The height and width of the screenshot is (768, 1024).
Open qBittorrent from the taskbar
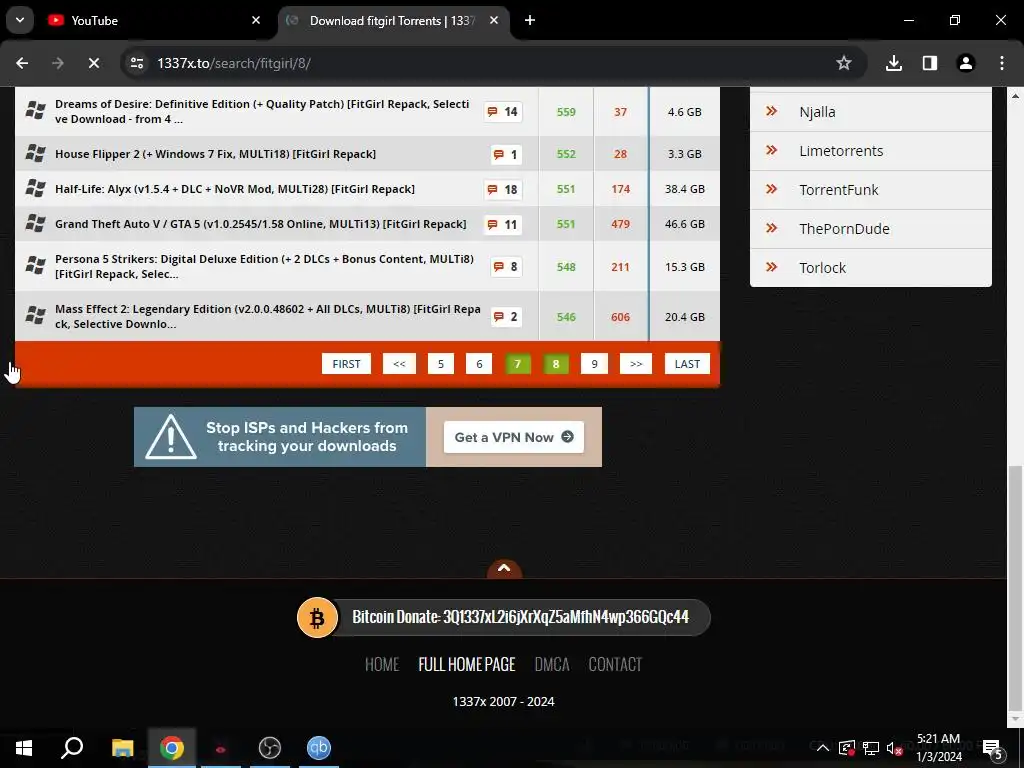pyautogui.click(x=319, y=748)
